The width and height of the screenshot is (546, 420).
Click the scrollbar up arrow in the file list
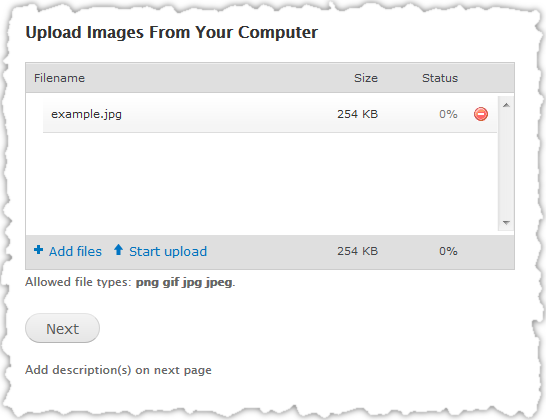[506, 105]
